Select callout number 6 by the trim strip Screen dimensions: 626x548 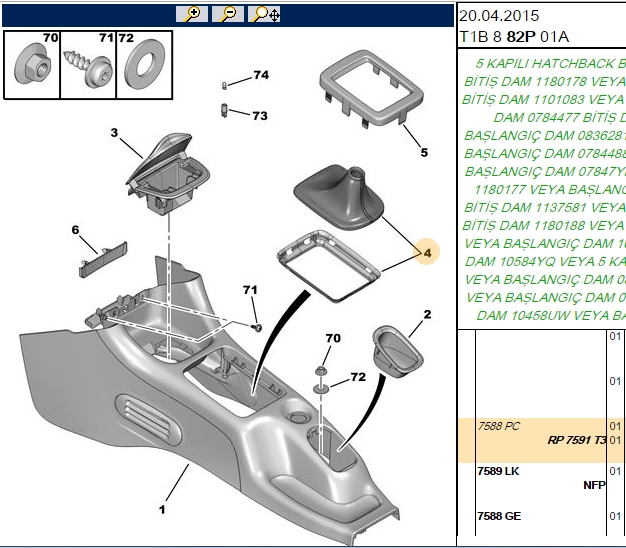75,230
